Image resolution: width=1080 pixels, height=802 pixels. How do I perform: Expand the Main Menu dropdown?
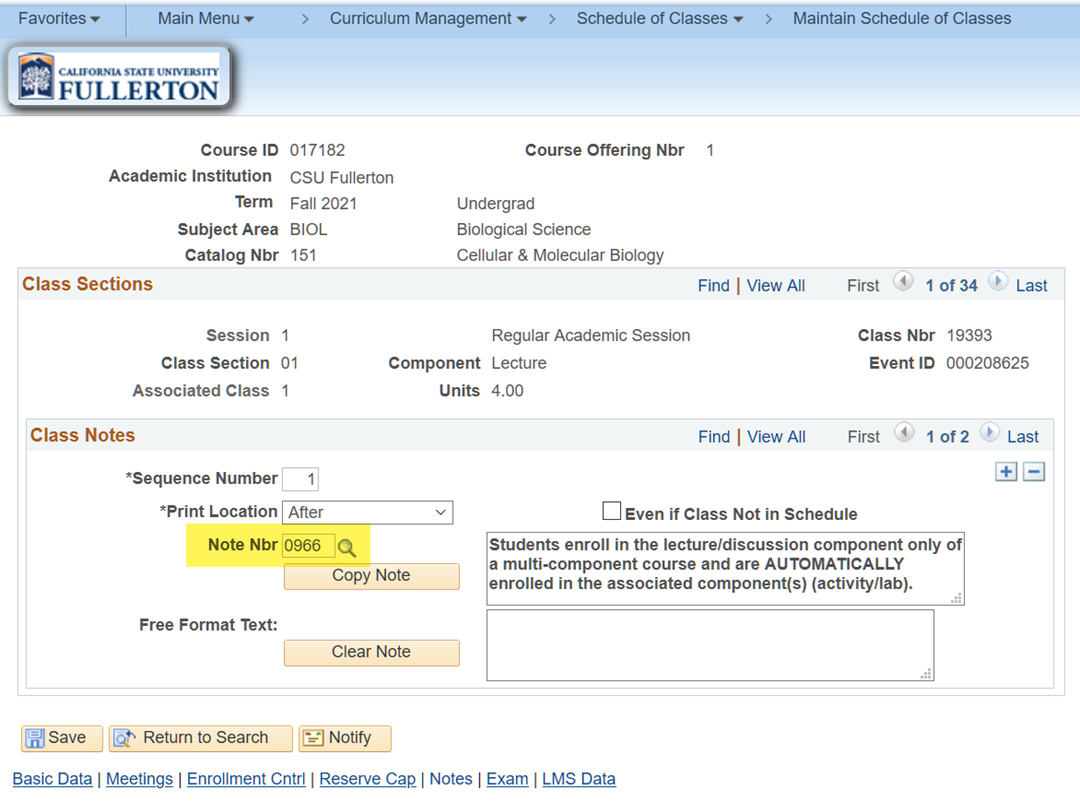click(206, 19)
